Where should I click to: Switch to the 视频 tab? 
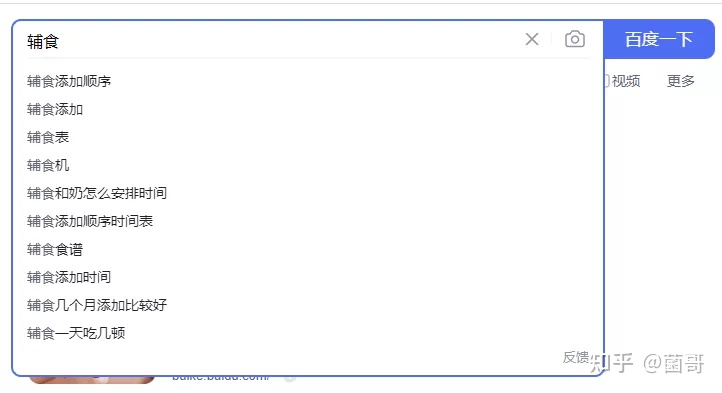click(626, 81)
